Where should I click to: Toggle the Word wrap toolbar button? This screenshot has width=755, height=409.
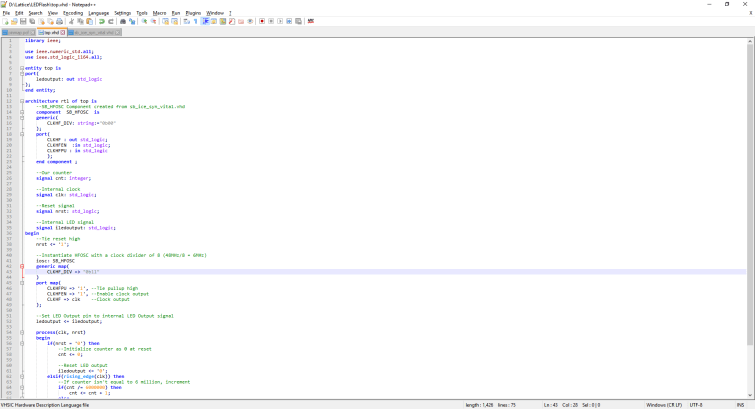tap(185, 21)
